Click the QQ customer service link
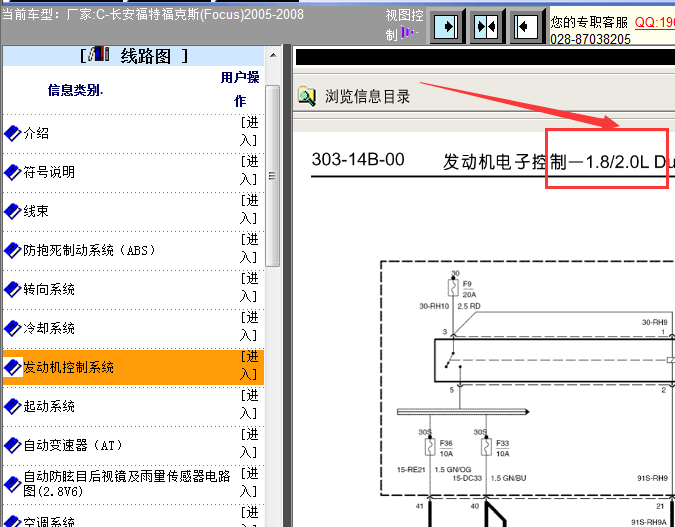The width and height of the screenshot is (675, 527). pyautogui.click(x=655, y=22)
